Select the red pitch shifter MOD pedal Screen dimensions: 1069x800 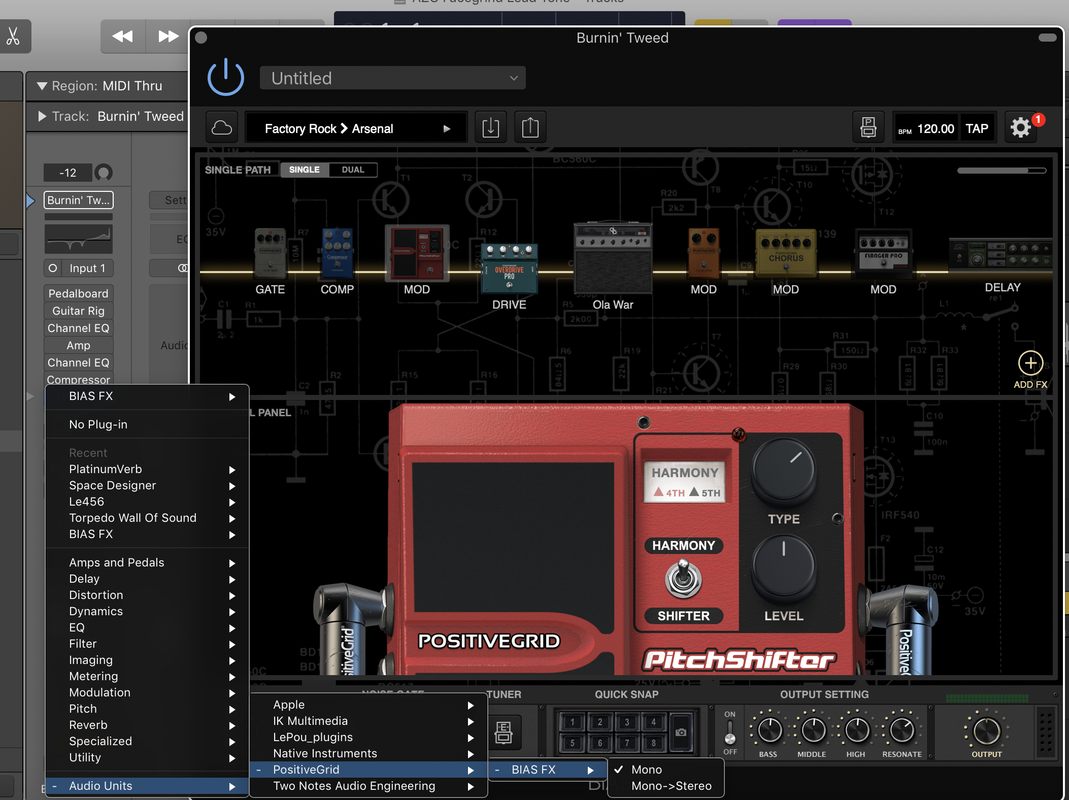pos(417,253)
